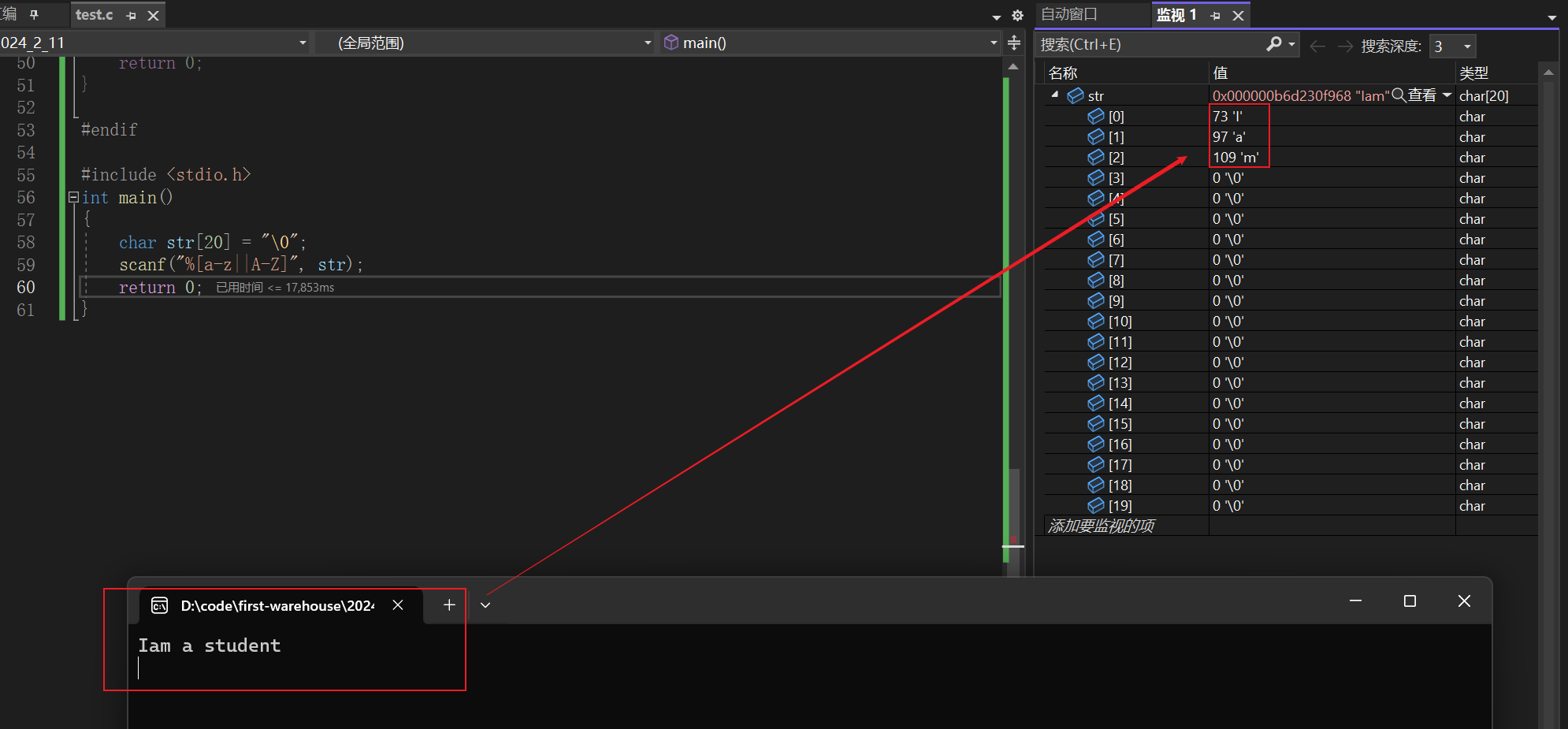Select watch element [12] icon
Screen dimensions: 1568x729
1095,362
